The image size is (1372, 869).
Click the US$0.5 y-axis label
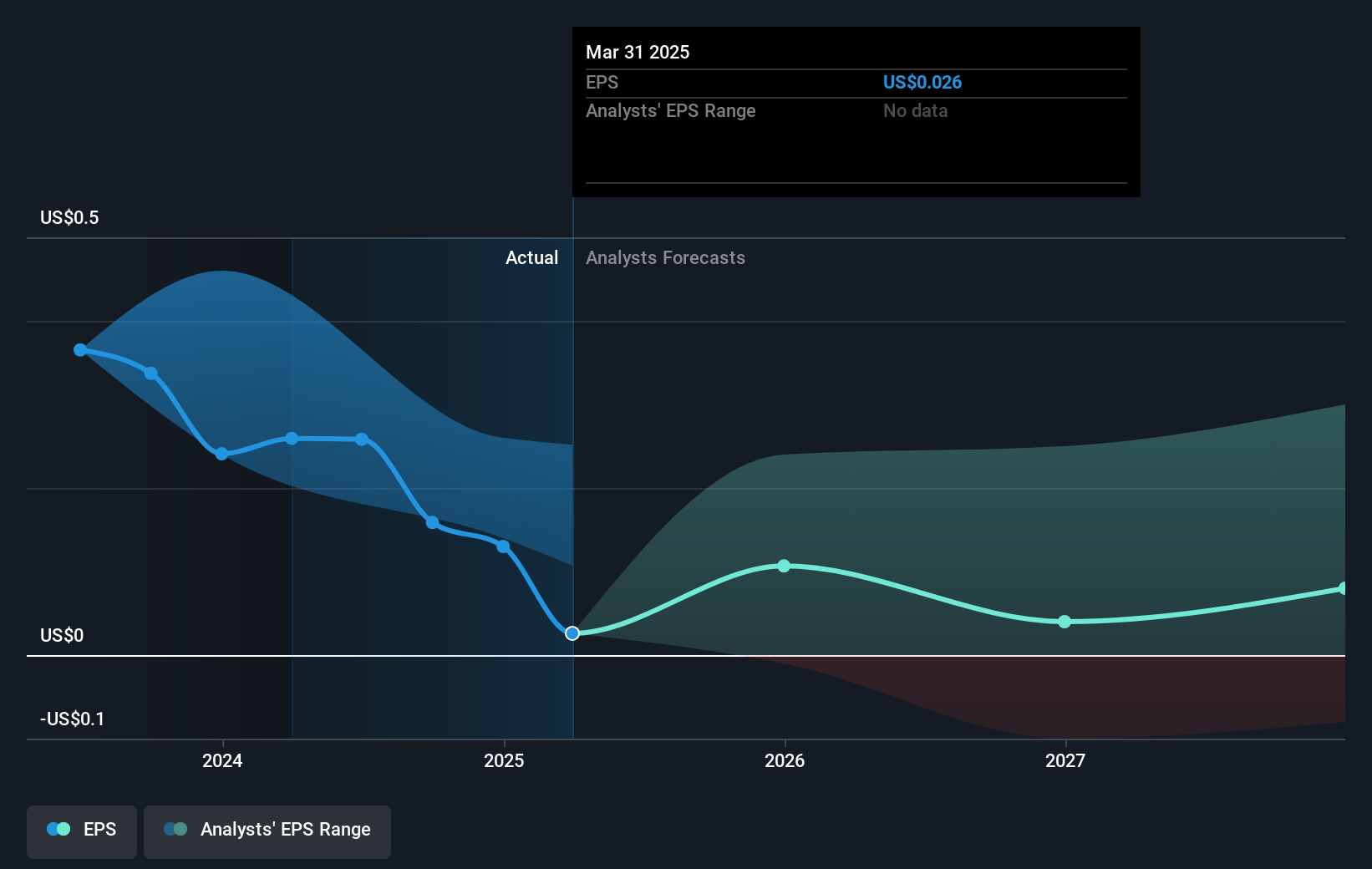[x=69, y=217]
